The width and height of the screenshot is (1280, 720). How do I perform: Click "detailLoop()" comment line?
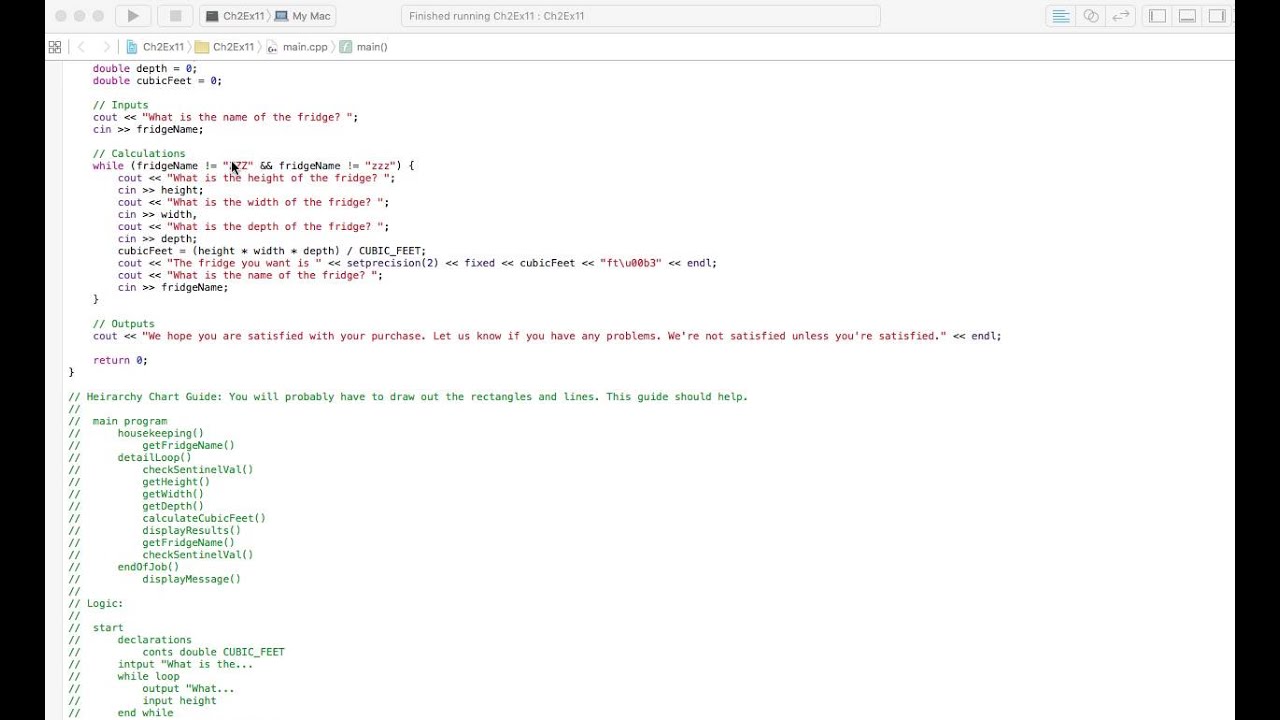(154, 458)
